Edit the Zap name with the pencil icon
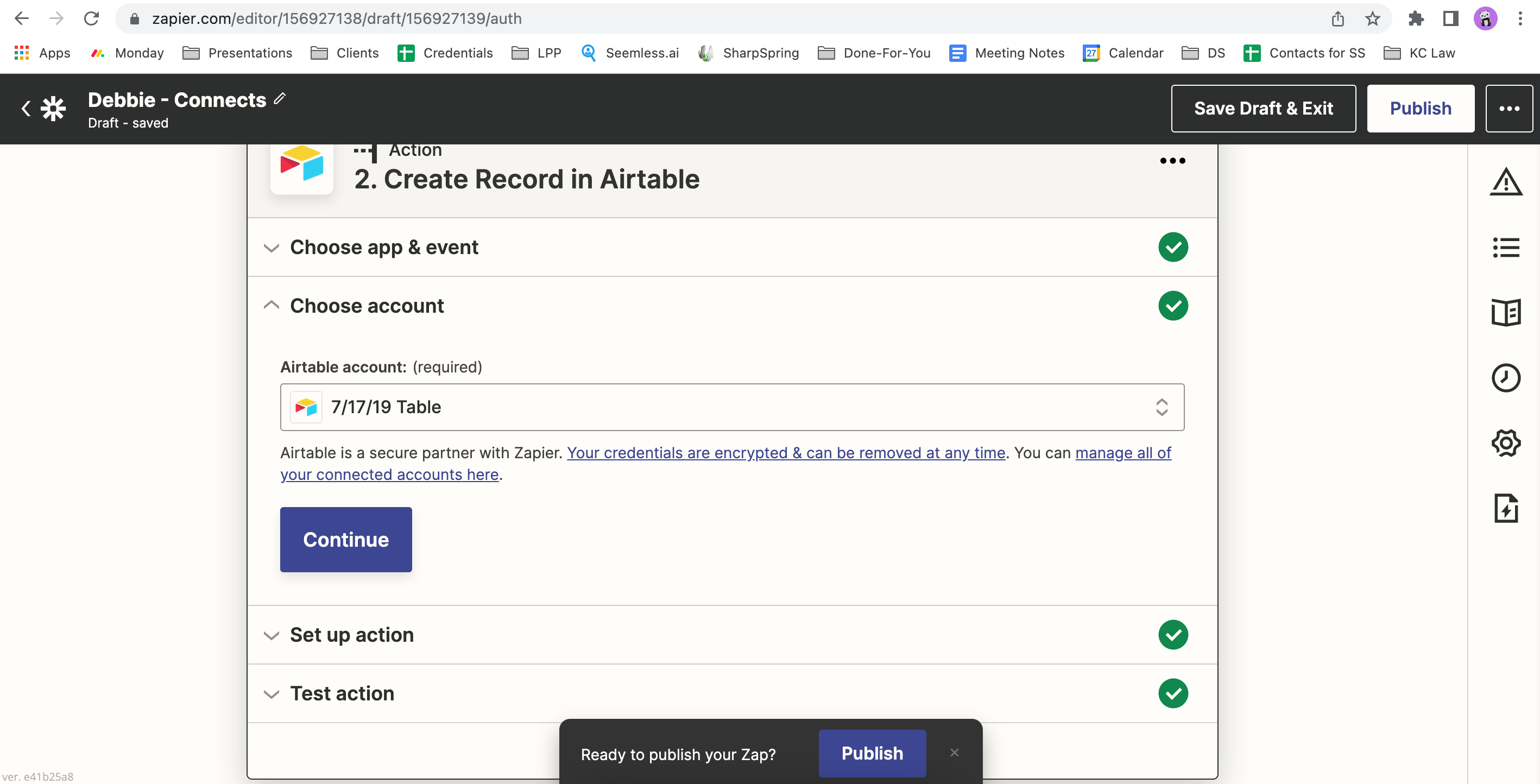Image resolution: width=1540 pixels, height=784 pixels. 280,99
